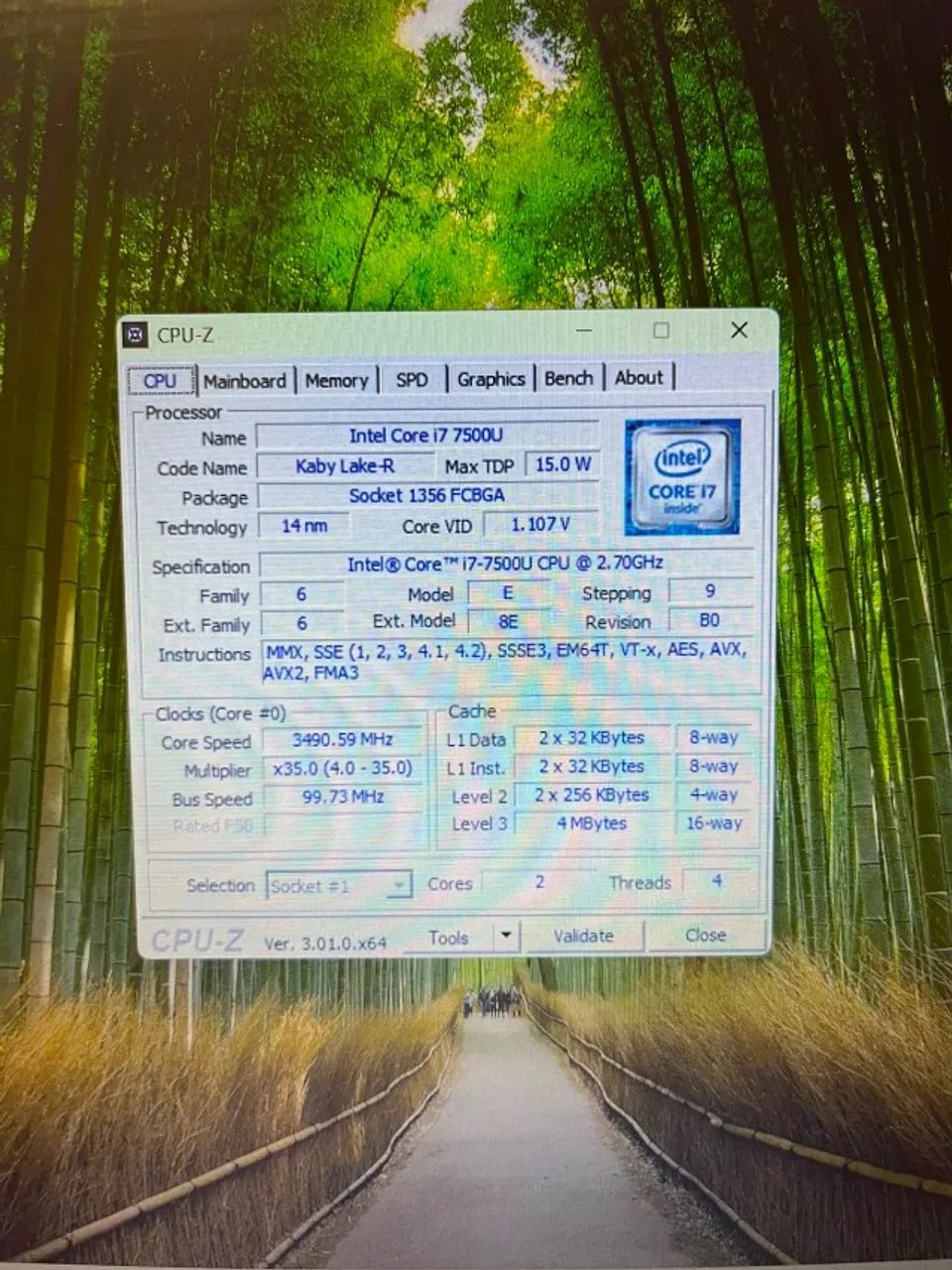Open the About tab
The height and width of the screenshot is (1270, 952).
[639, 377]
